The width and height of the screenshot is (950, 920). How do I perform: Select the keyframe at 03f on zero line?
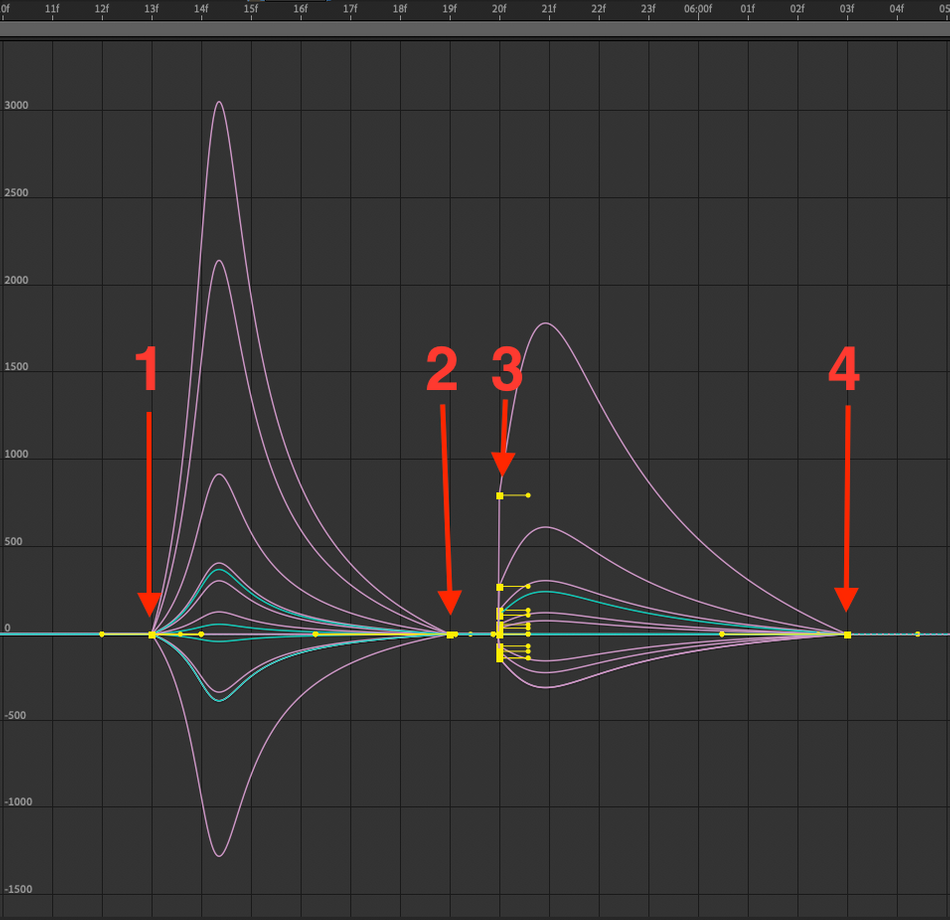848,635
